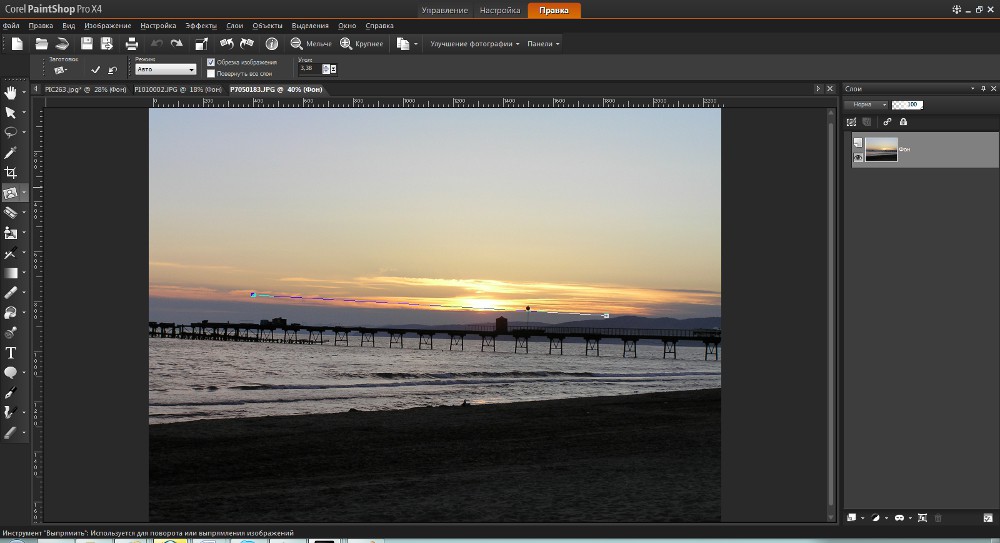1000x543 pixels.
Task: Select the Pan hand tool
Action: pos(11,93)
